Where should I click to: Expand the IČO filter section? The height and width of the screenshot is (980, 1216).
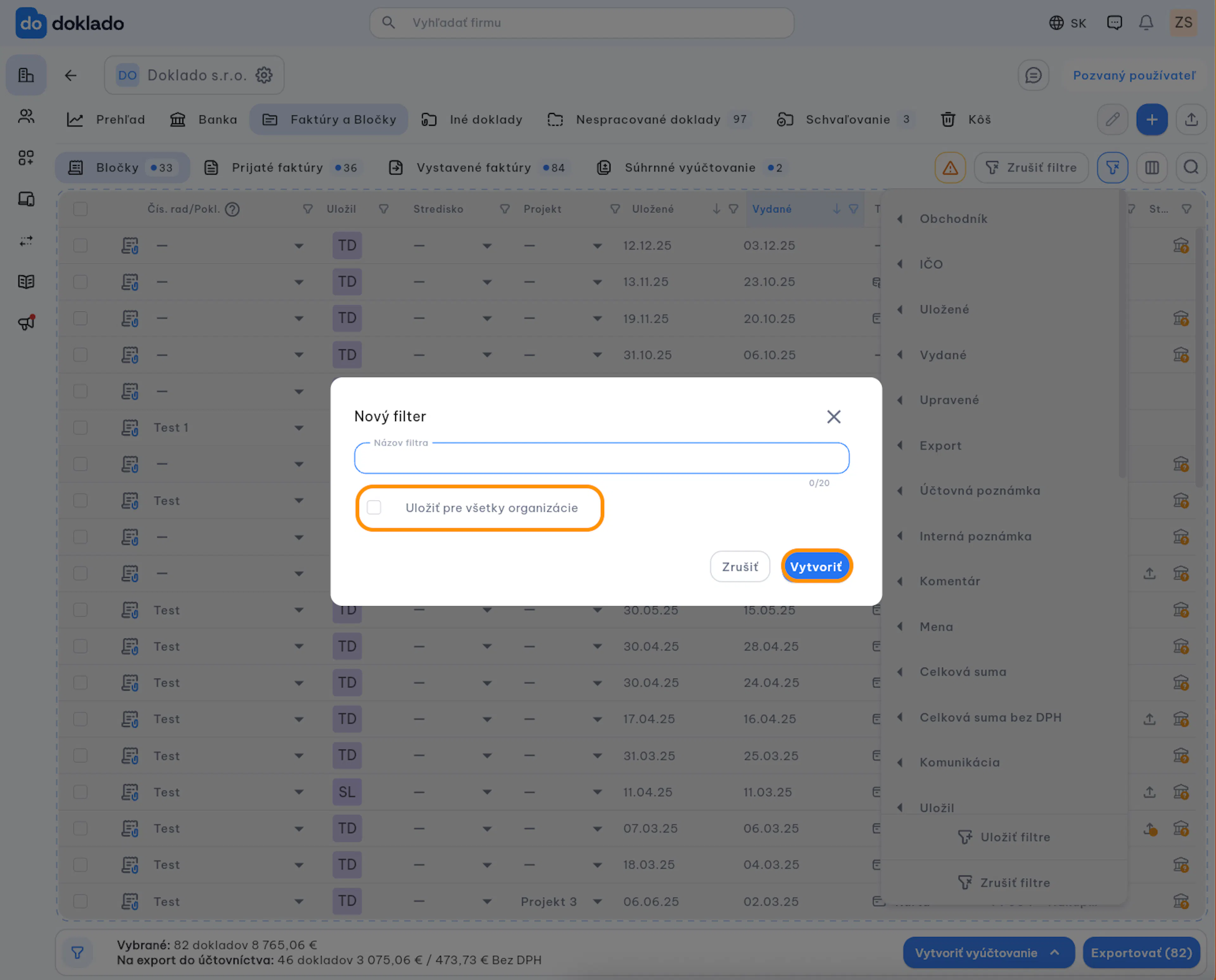[900, 264]
